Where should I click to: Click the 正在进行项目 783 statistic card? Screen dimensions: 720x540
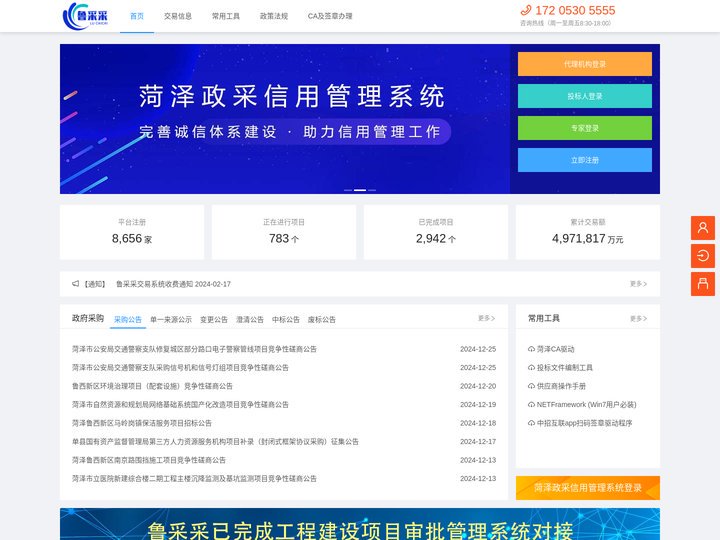click(x=284, y=232)
